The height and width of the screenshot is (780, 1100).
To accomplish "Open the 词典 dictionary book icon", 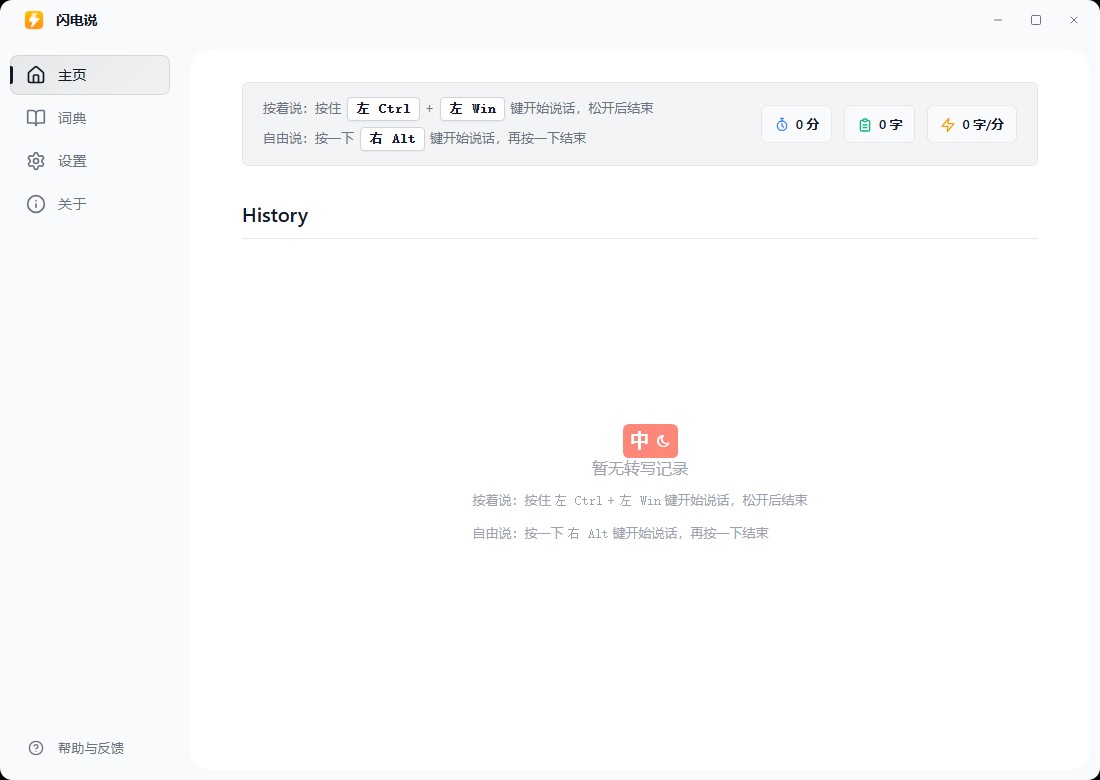I will point(36,117).
